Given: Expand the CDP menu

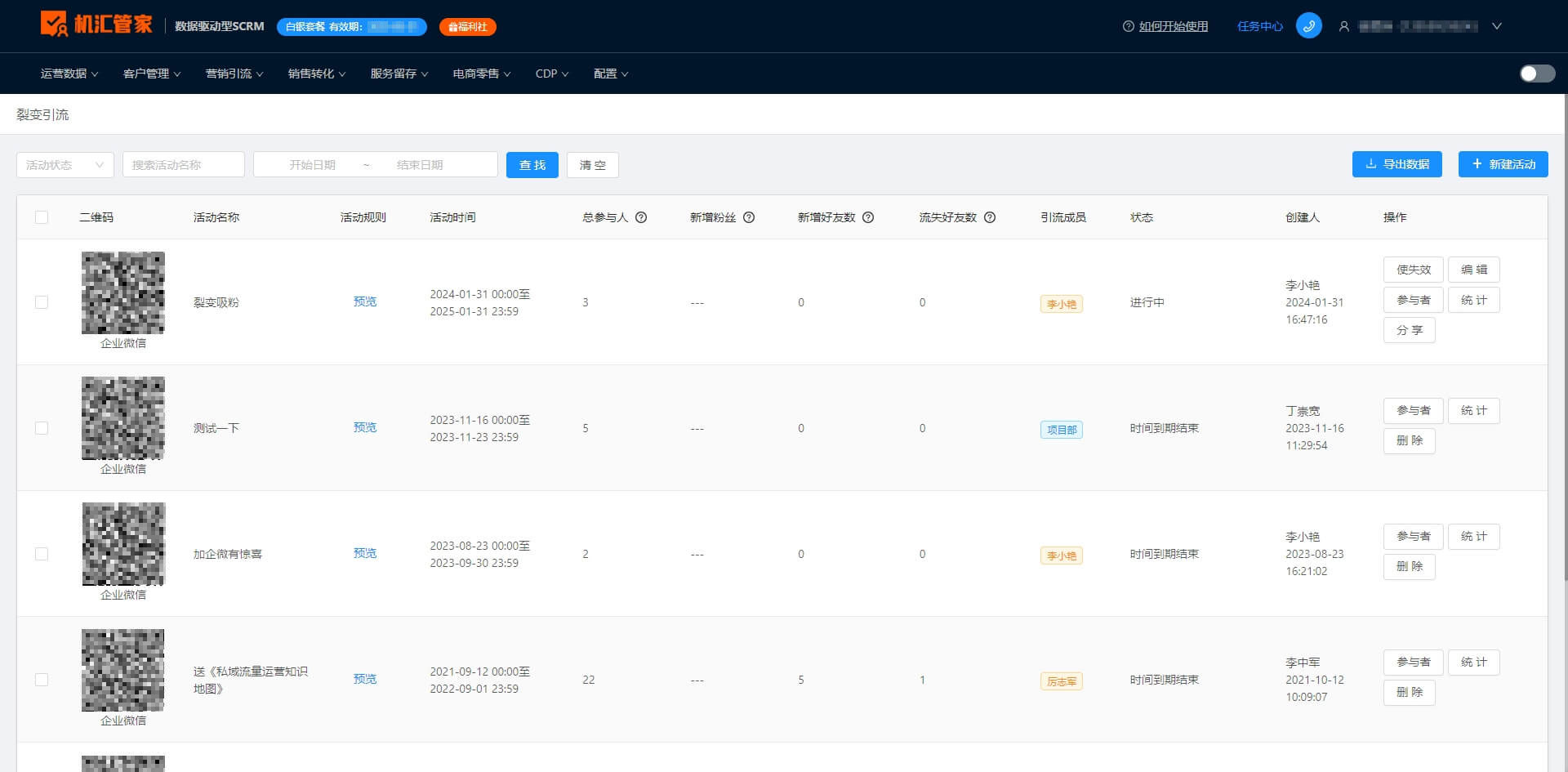Looking at the screenshot, I should click(x=552, y=74).
